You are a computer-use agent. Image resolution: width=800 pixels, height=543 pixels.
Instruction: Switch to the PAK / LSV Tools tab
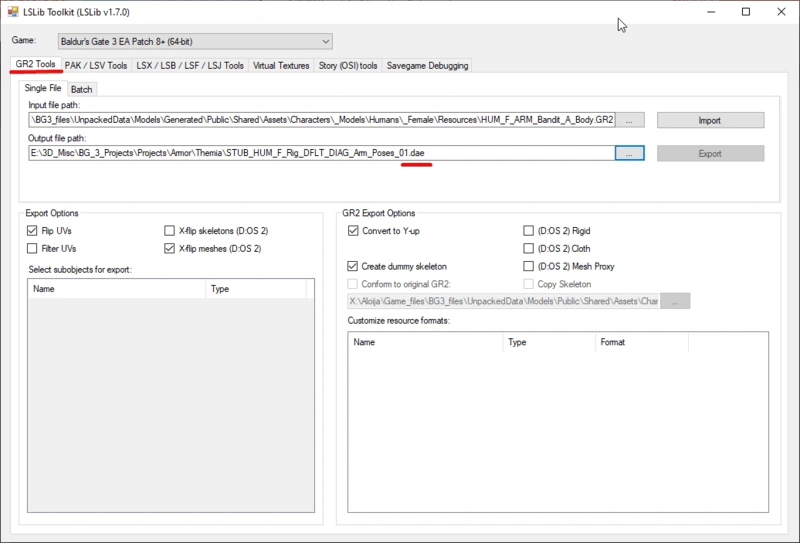click(96, 65)
